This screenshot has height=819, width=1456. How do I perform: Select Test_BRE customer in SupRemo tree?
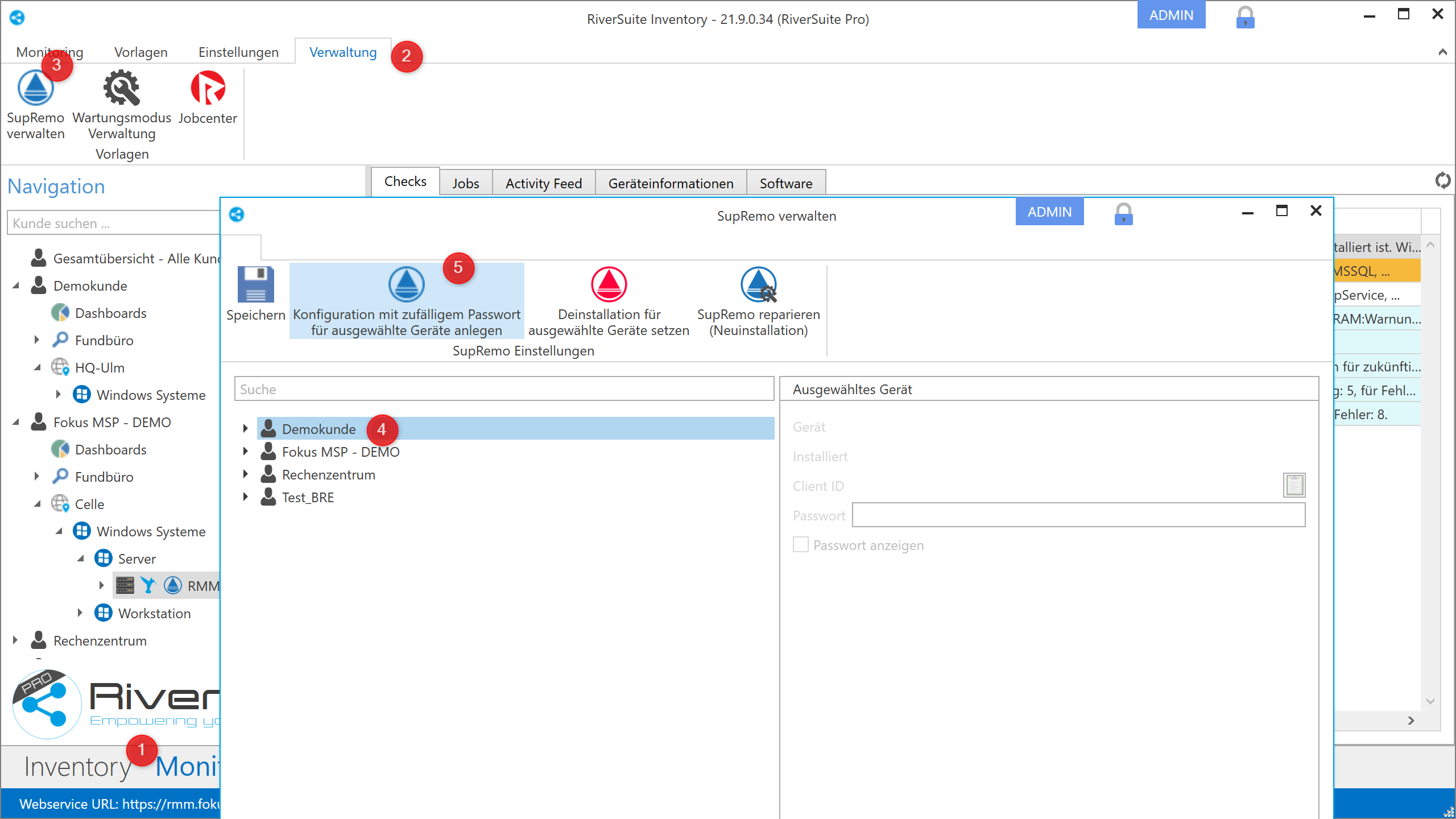point(308,498)
